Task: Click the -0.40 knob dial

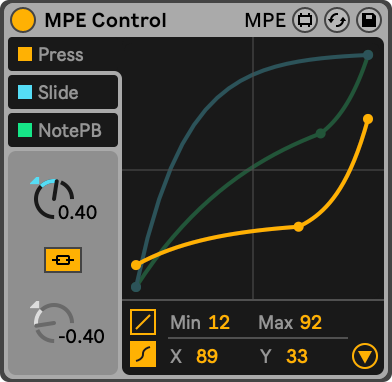Action: [x=54, y=323]
